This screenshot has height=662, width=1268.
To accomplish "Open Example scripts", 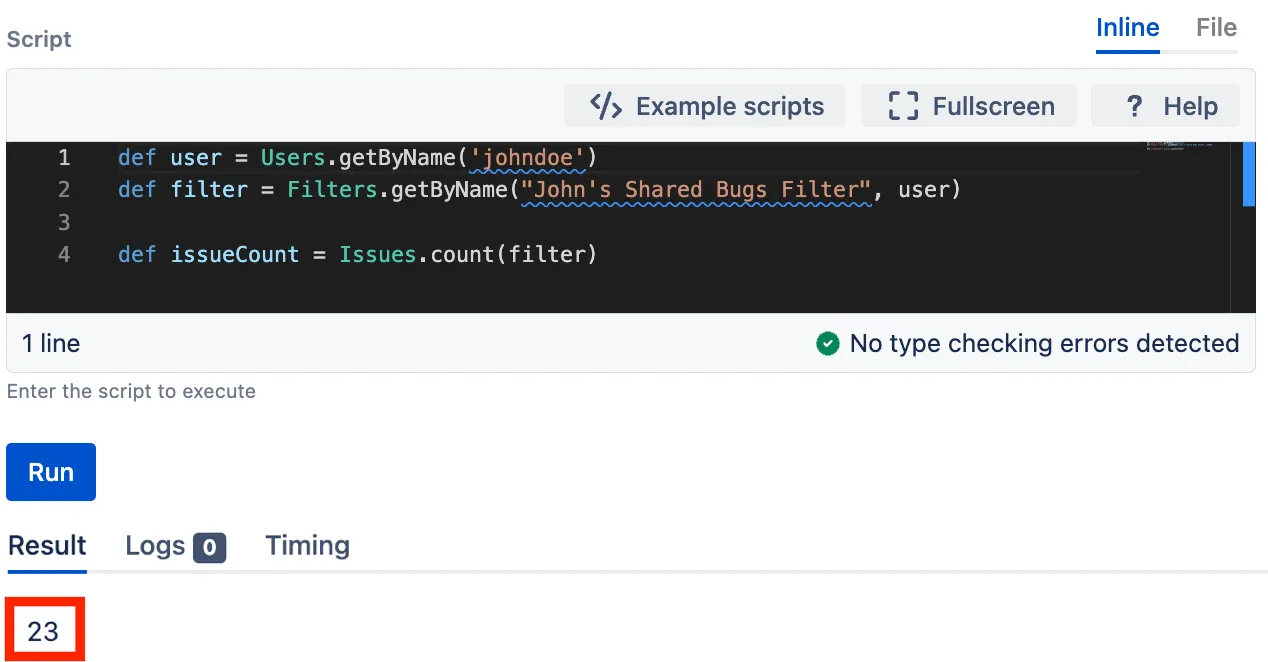I will pyautogui.click(x=705, y=106).
